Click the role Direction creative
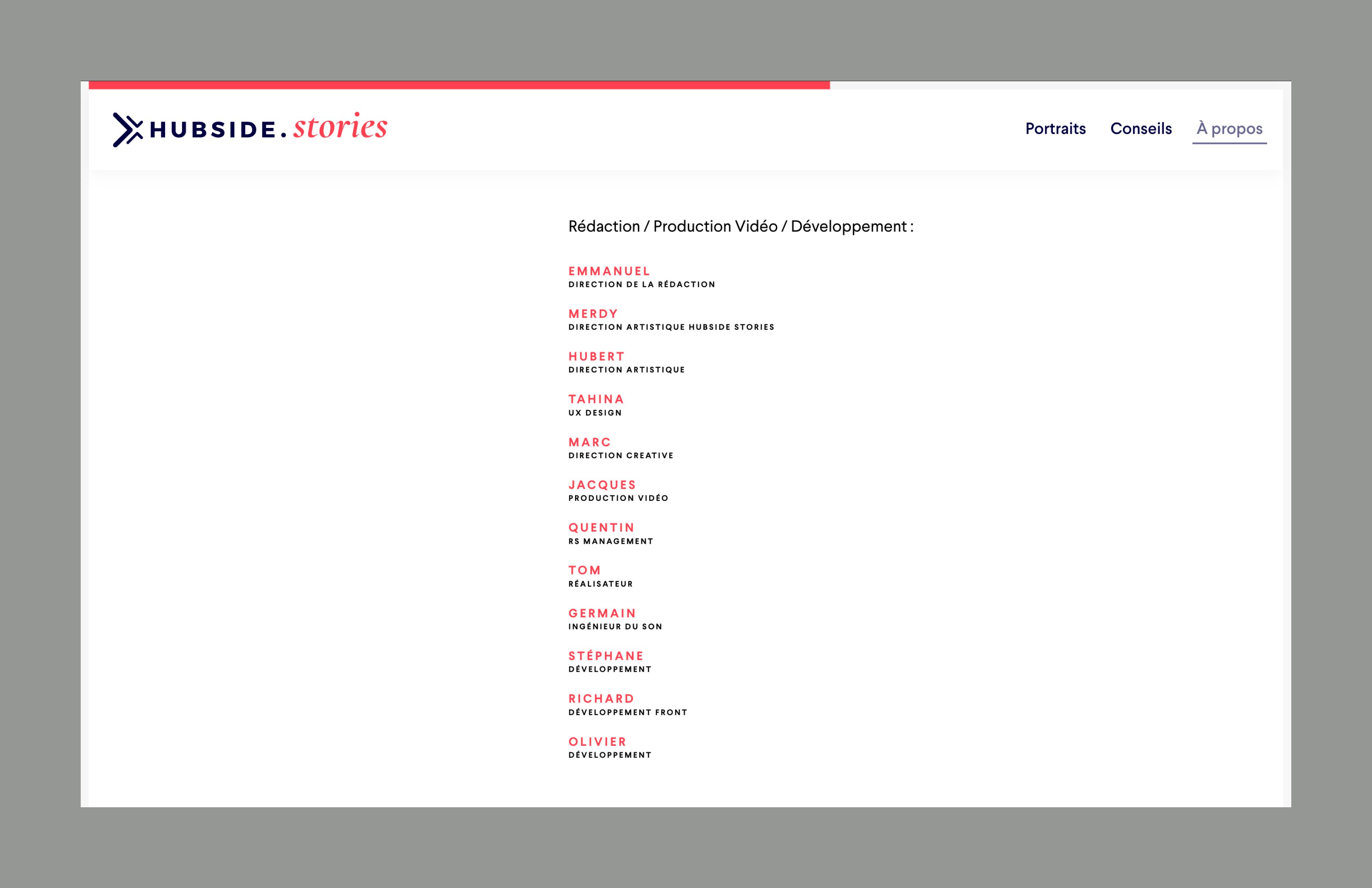This screenshot has width=1372, height=888. point(621,456)
